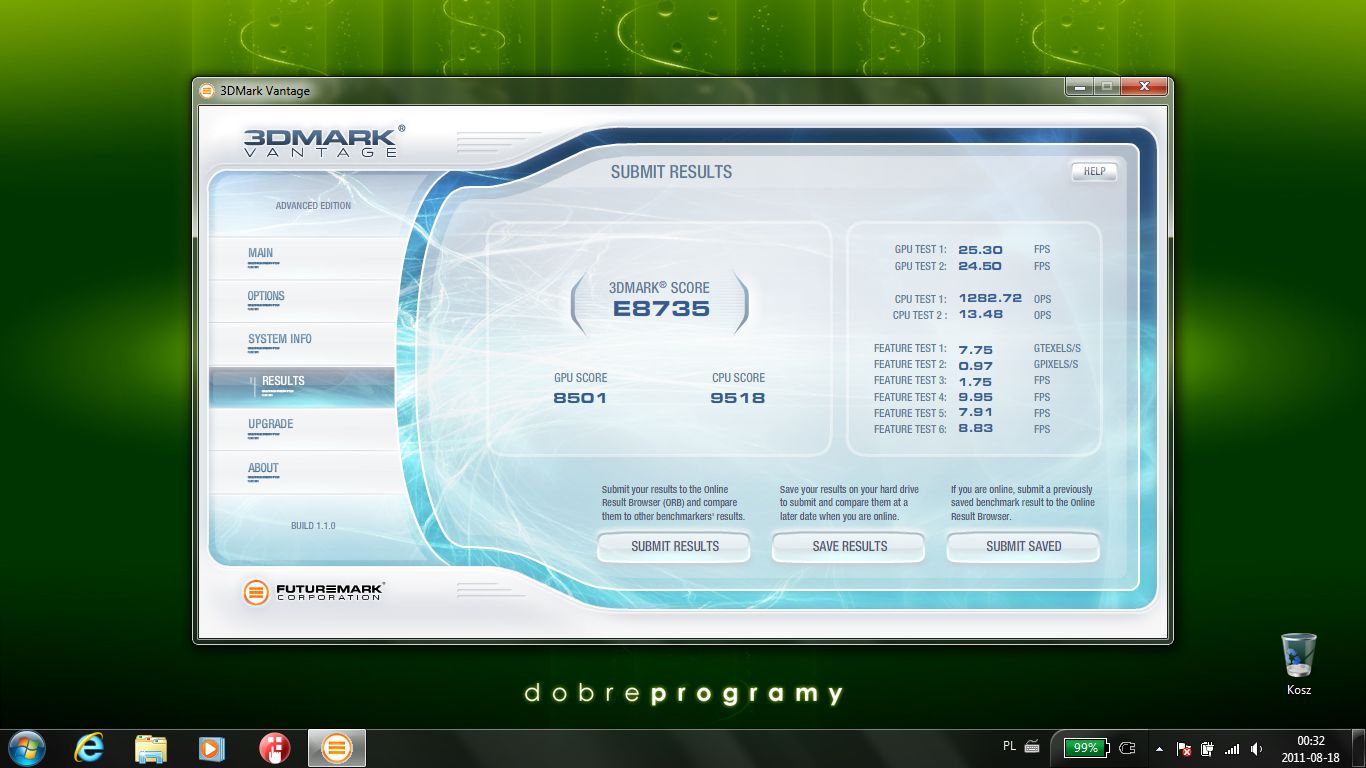
Task: Click the 3DMark Vantage taskbar button
Action: 337,748
